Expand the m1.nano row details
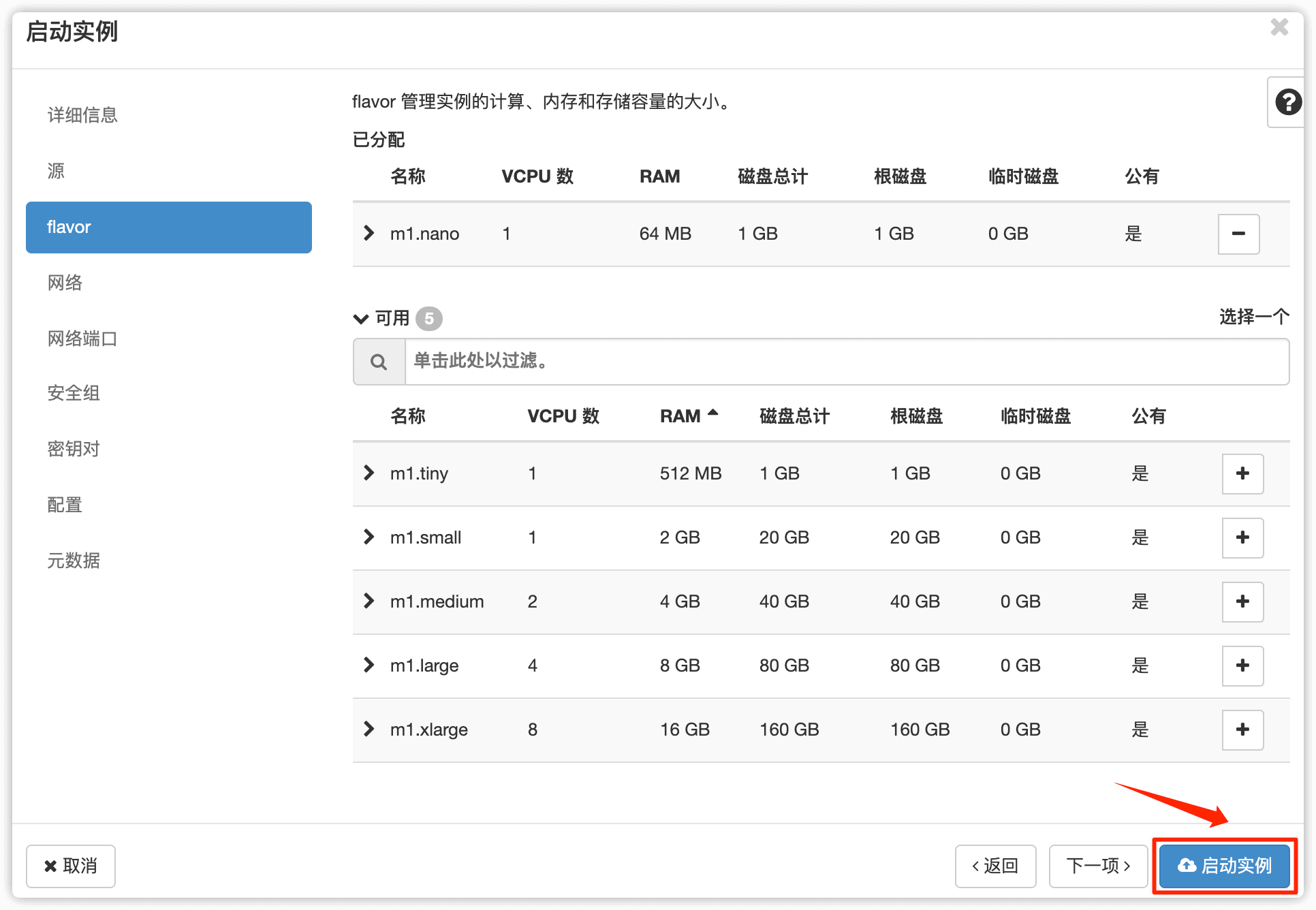The image size is (1316, 910). tap(369, 233)
